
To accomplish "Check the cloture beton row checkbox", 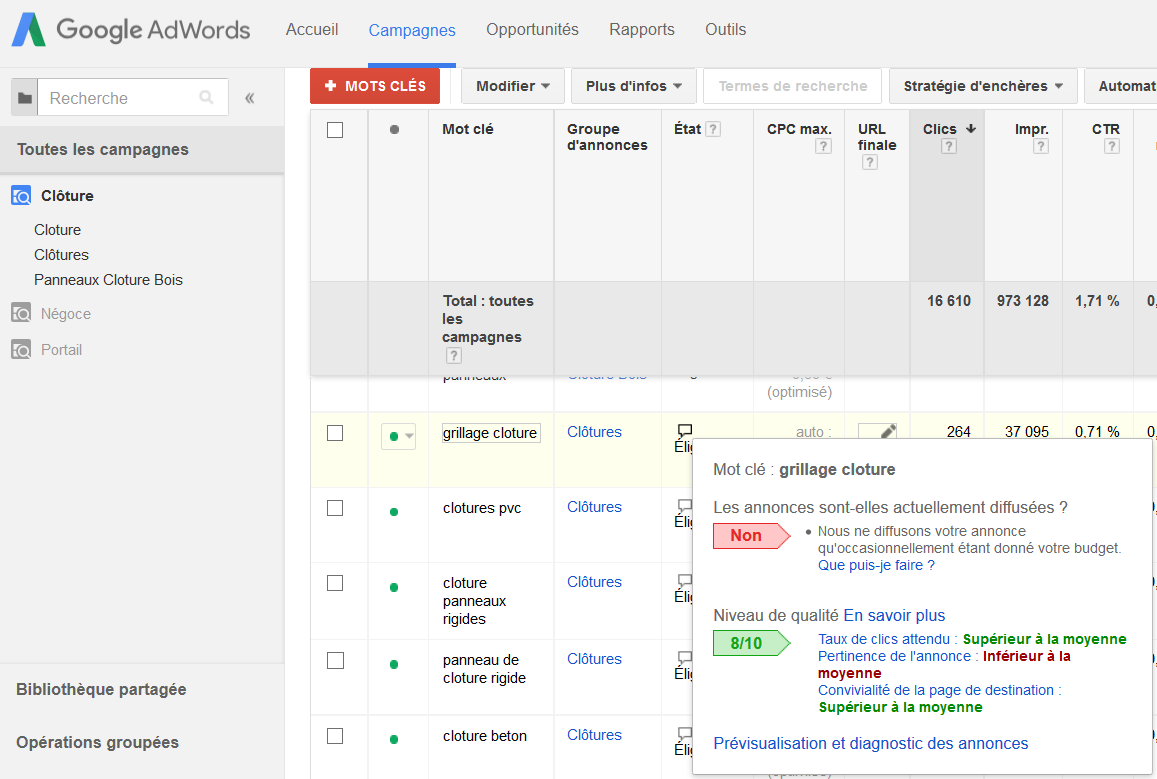I will point(335,736).
